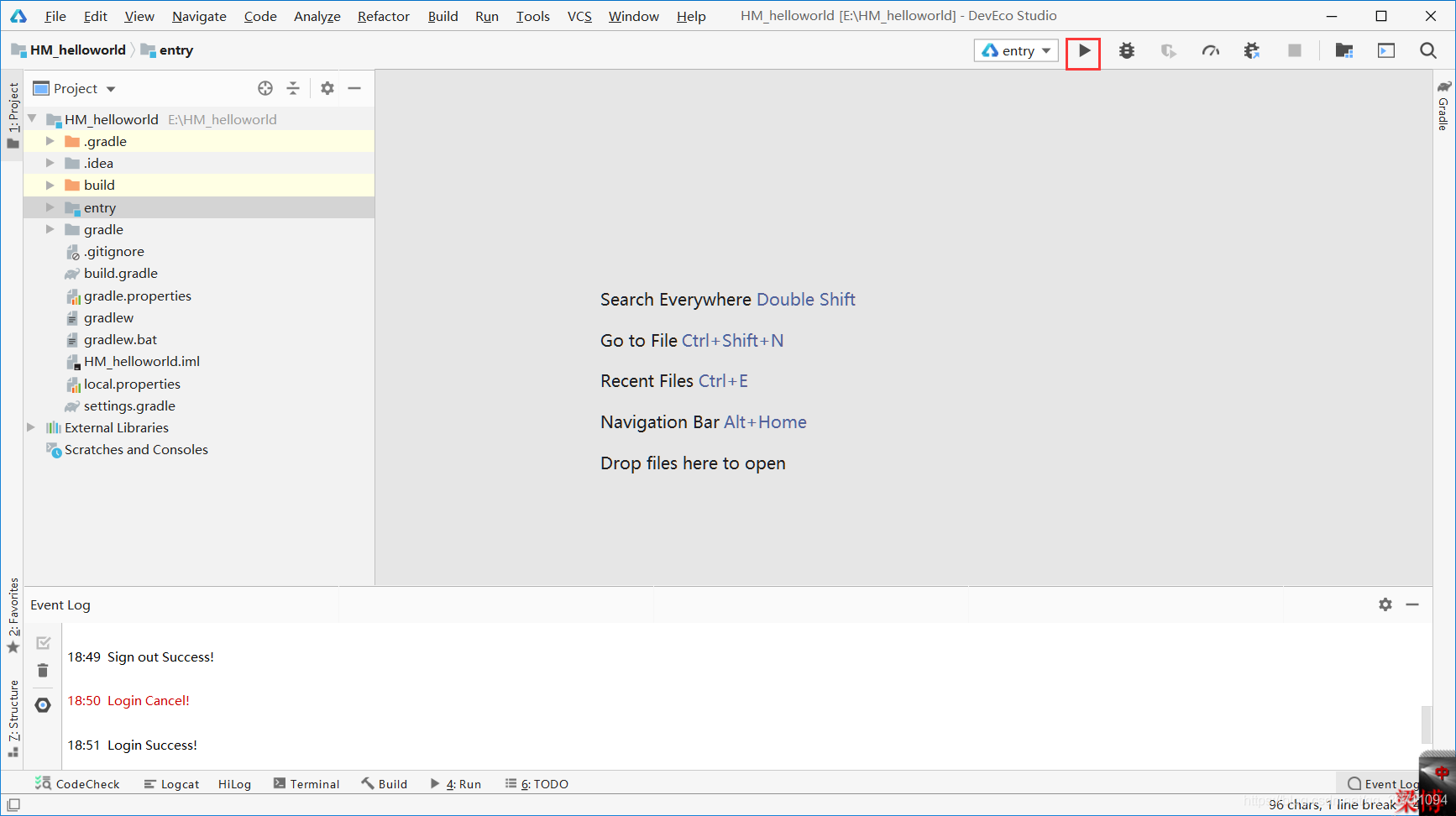Open the Tools menu
Viewport: 1456px width, 816px height.
tap(533, 16)
